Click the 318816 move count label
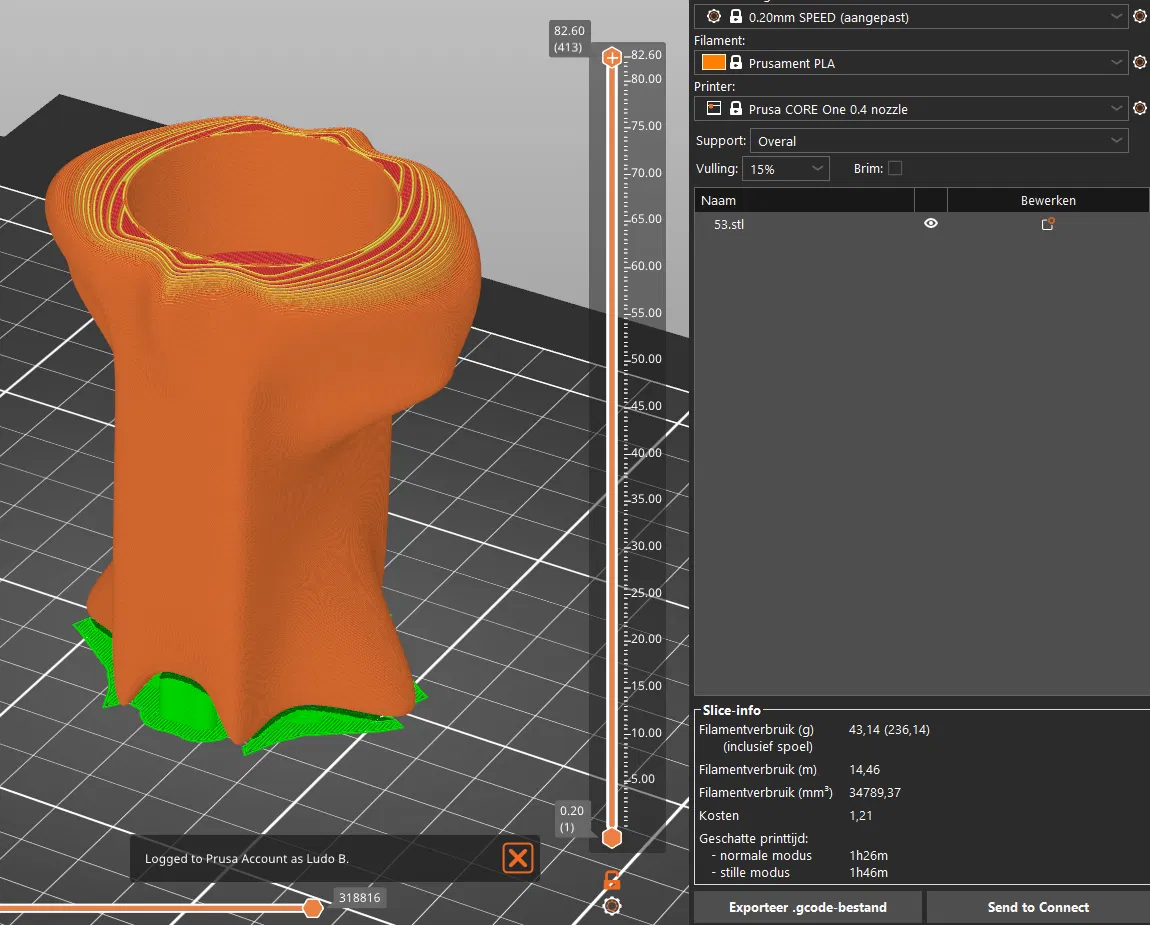 tap(359, 897)
